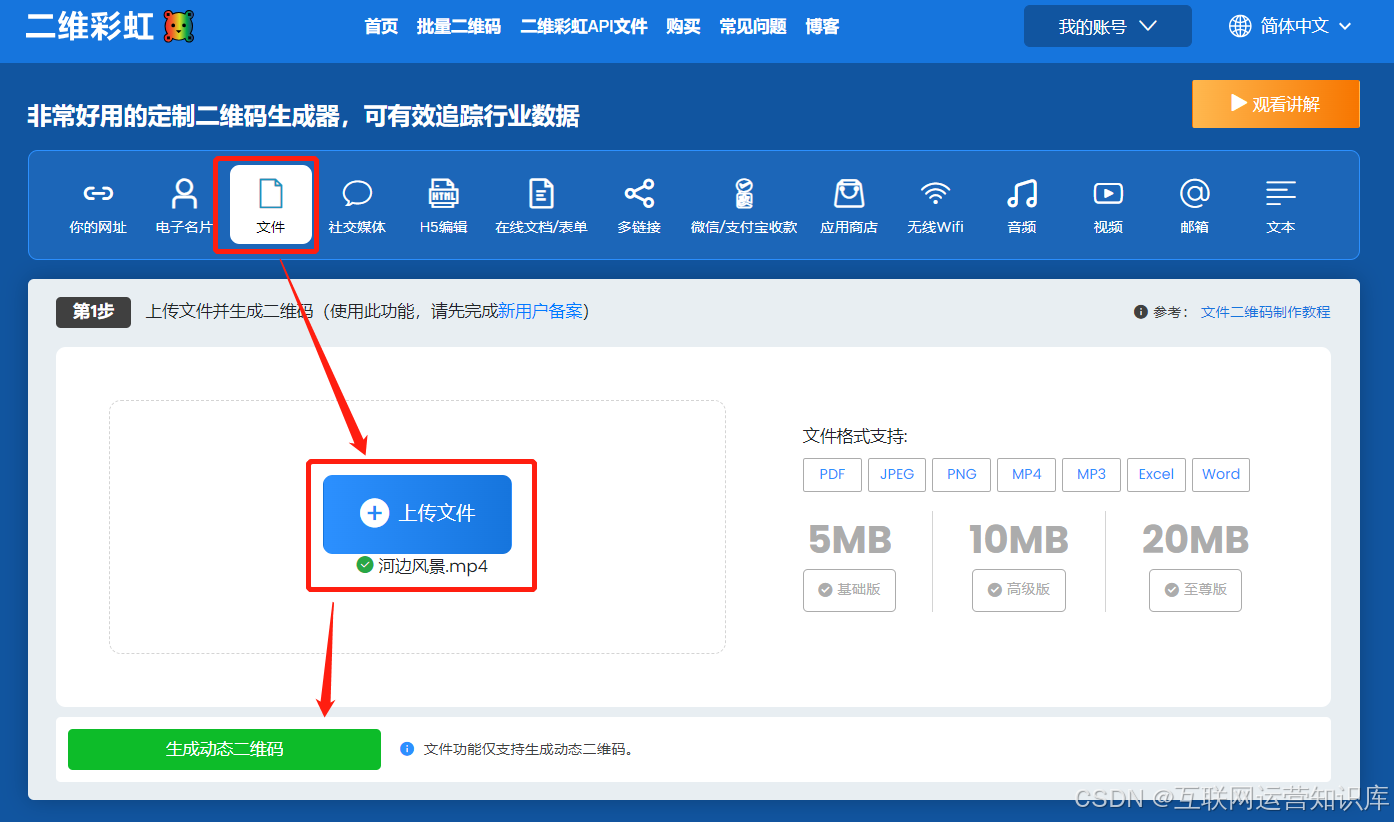
Task: Choose the 在线文档/表单 document icon
Action: (x=541, y=193)
